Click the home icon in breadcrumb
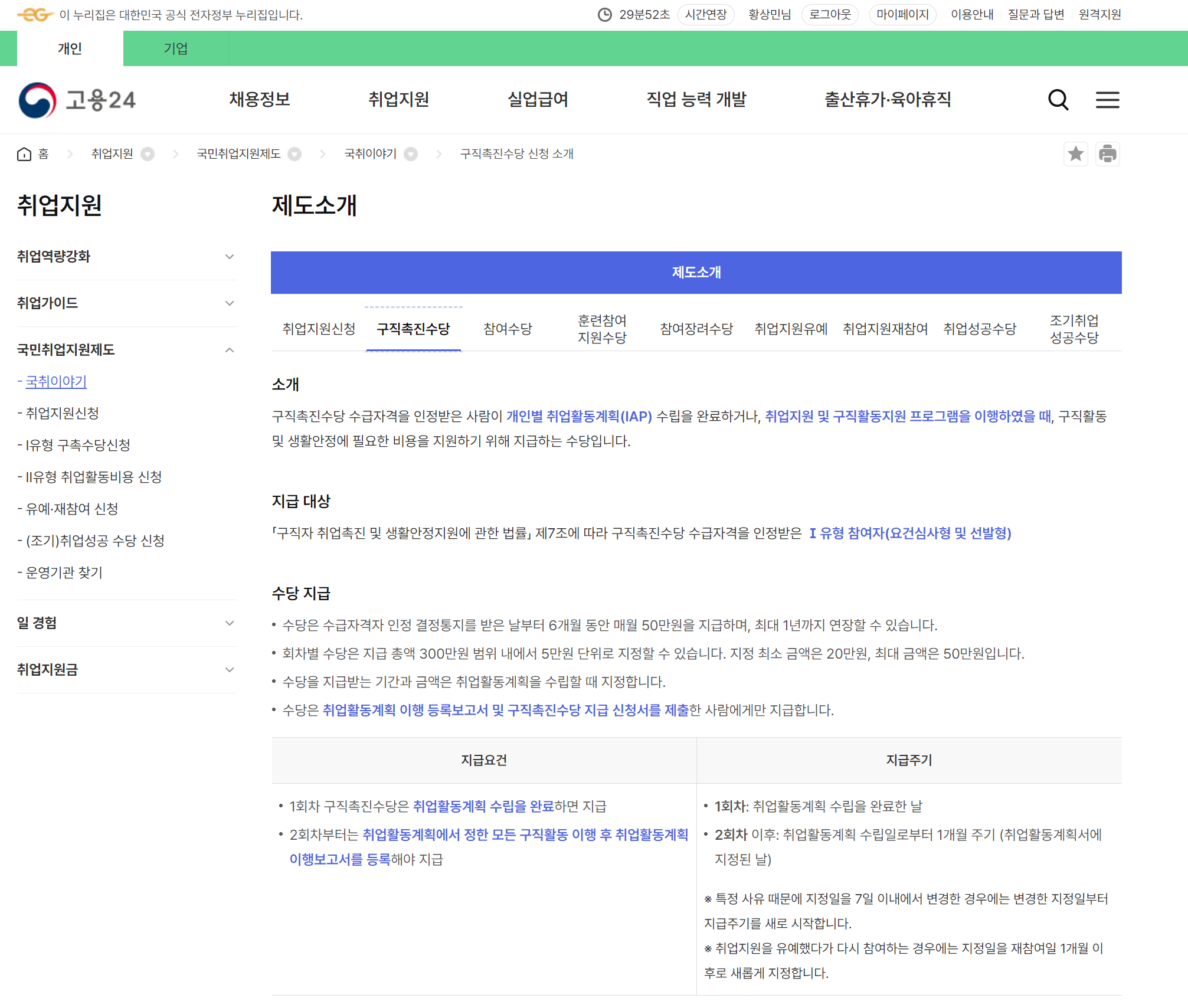This screenshot has height=1008, width=1188. point(24,154)
